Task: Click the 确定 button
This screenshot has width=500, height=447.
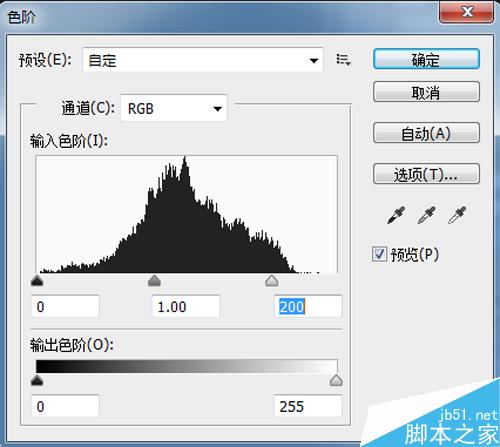Action: 426,59
